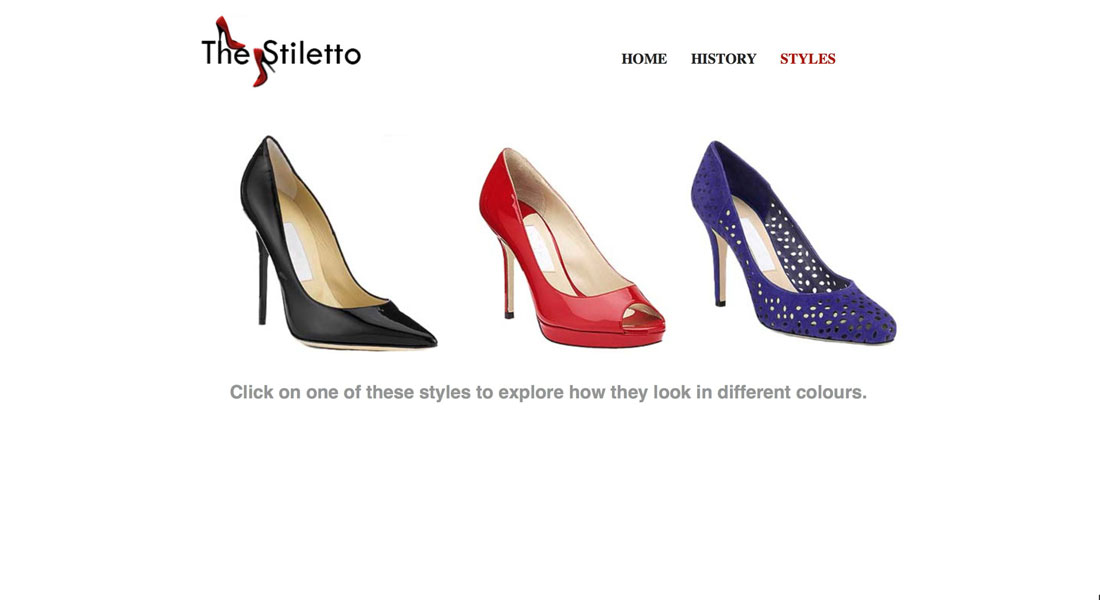Choose the red peep-toe platform heel

point(572,247)
